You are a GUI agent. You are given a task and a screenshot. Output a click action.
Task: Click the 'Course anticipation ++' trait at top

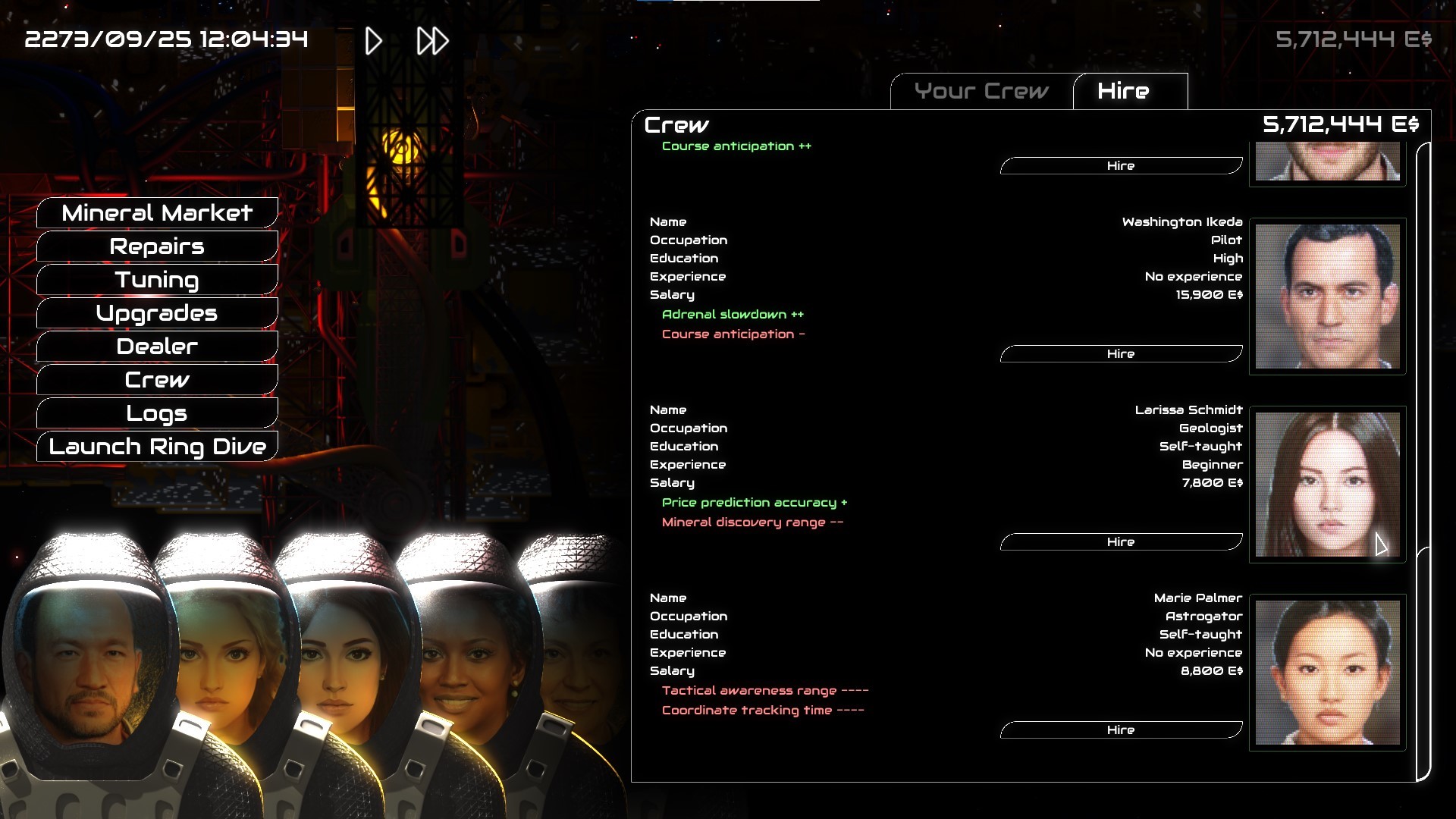[736, 146]
